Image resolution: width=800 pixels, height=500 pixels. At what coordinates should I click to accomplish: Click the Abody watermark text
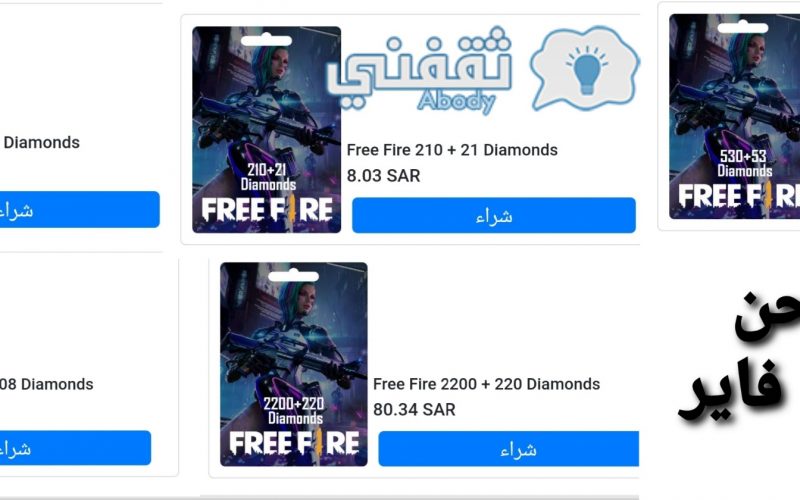tap(456, 101)
